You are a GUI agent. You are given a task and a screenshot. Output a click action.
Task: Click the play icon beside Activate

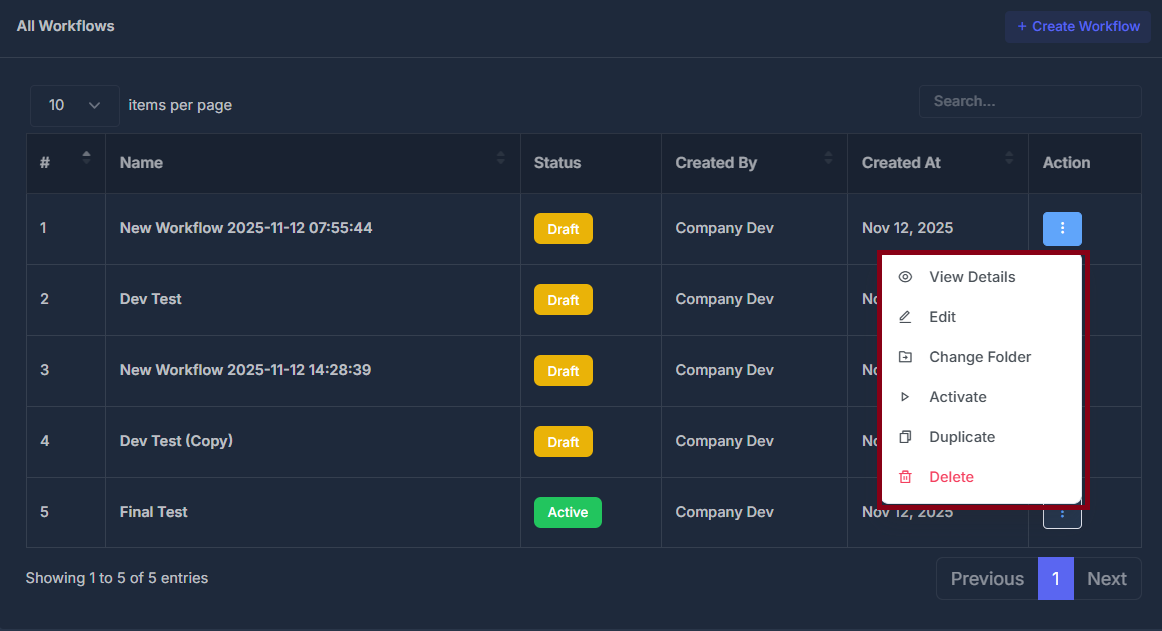[x=906, y=396]
